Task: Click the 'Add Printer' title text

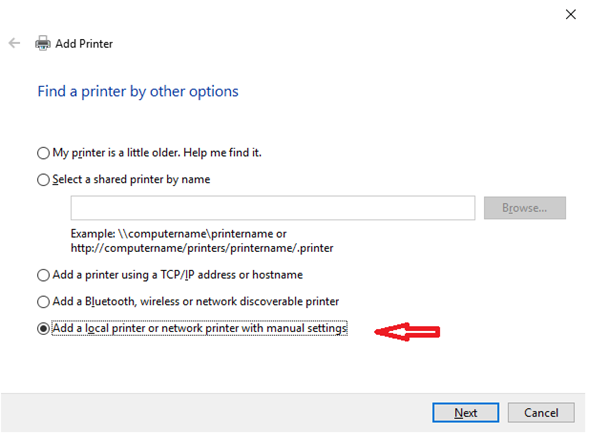Action: 84,44
